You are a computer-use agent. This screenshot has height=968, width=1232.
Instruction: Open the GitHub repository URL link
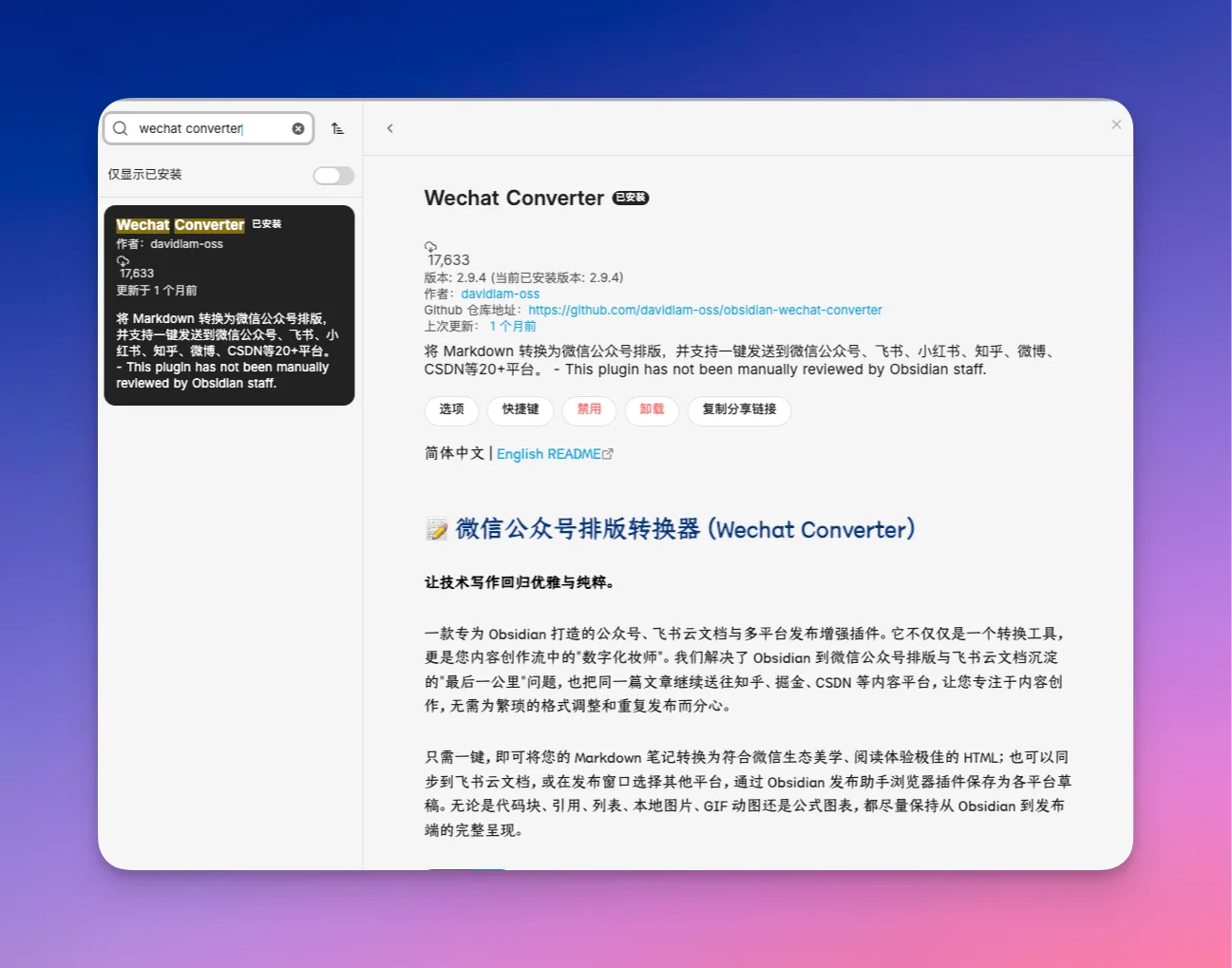click(705, 310)
